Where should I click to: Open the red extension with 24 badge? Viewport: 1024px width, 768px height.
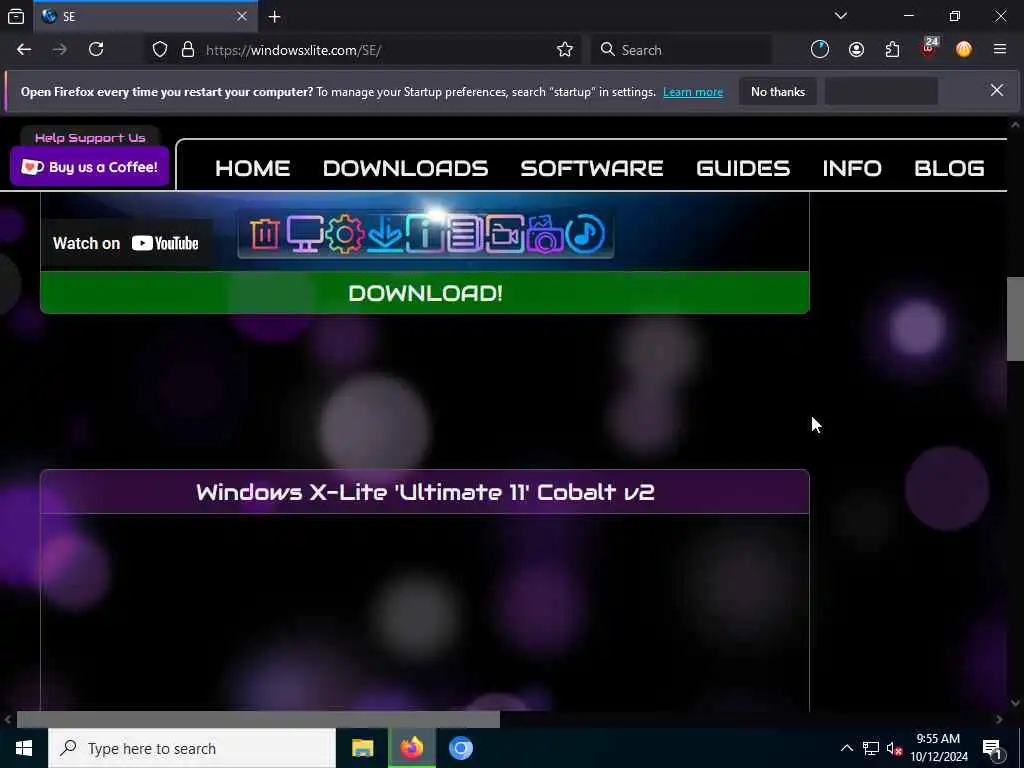click(x=929, y=48)
